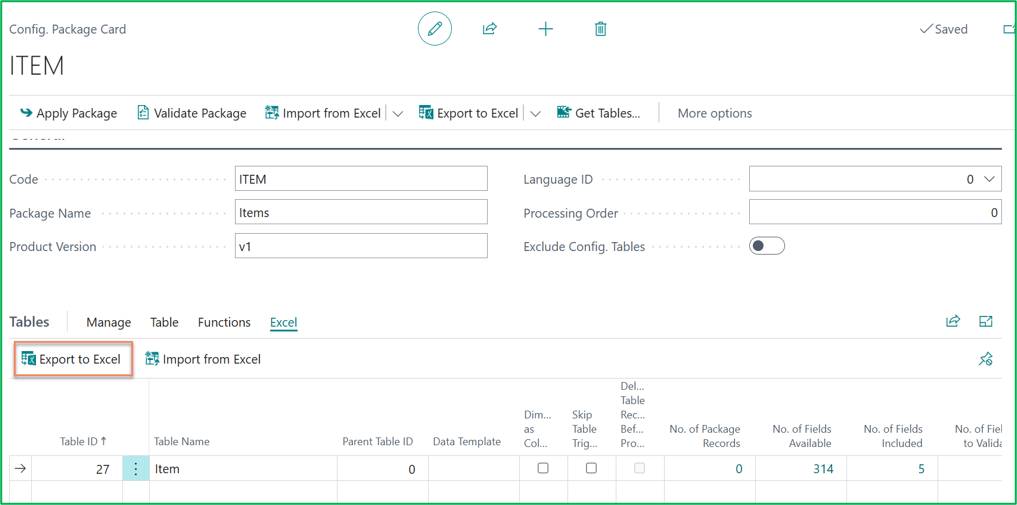The height and width of the screenshot is (505, 1017).
Task: Click Import from Excel in top toolbar
Action: point(323,113)
